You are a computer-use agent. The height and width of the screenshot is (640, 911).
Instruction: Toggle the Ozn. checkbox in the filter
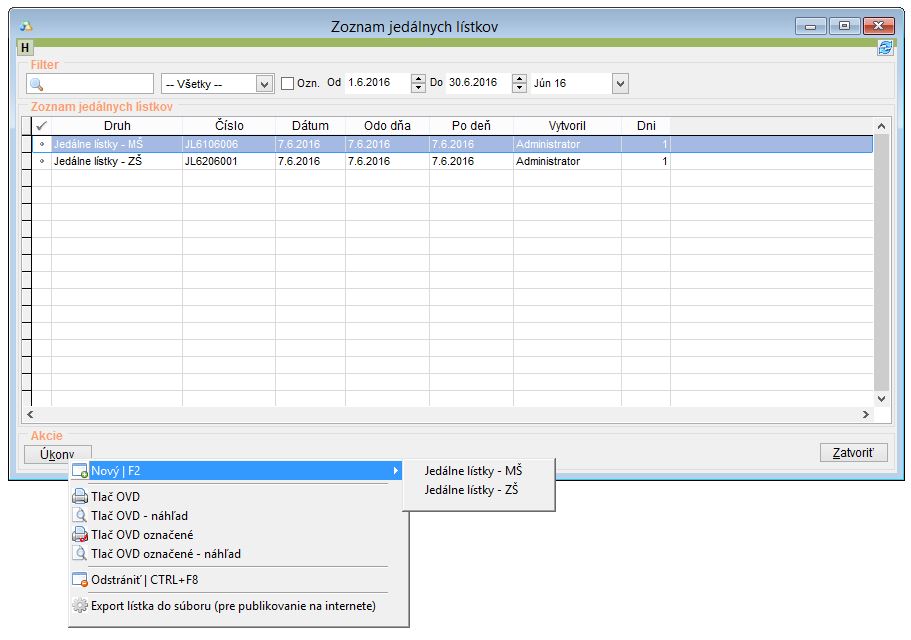(x=288, y=84)
